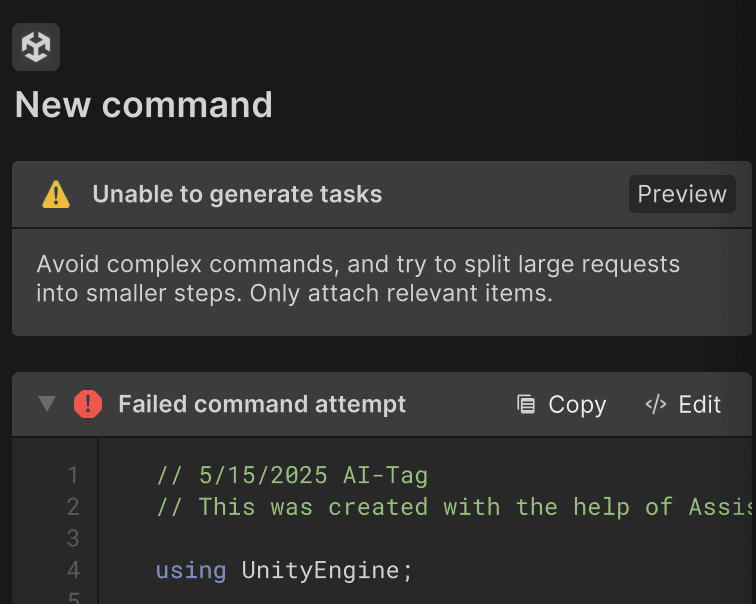Click the Unable to generate tasks title
Image resolution: width=756 pixels, height=604 pixels.
(x=237, y=194)
